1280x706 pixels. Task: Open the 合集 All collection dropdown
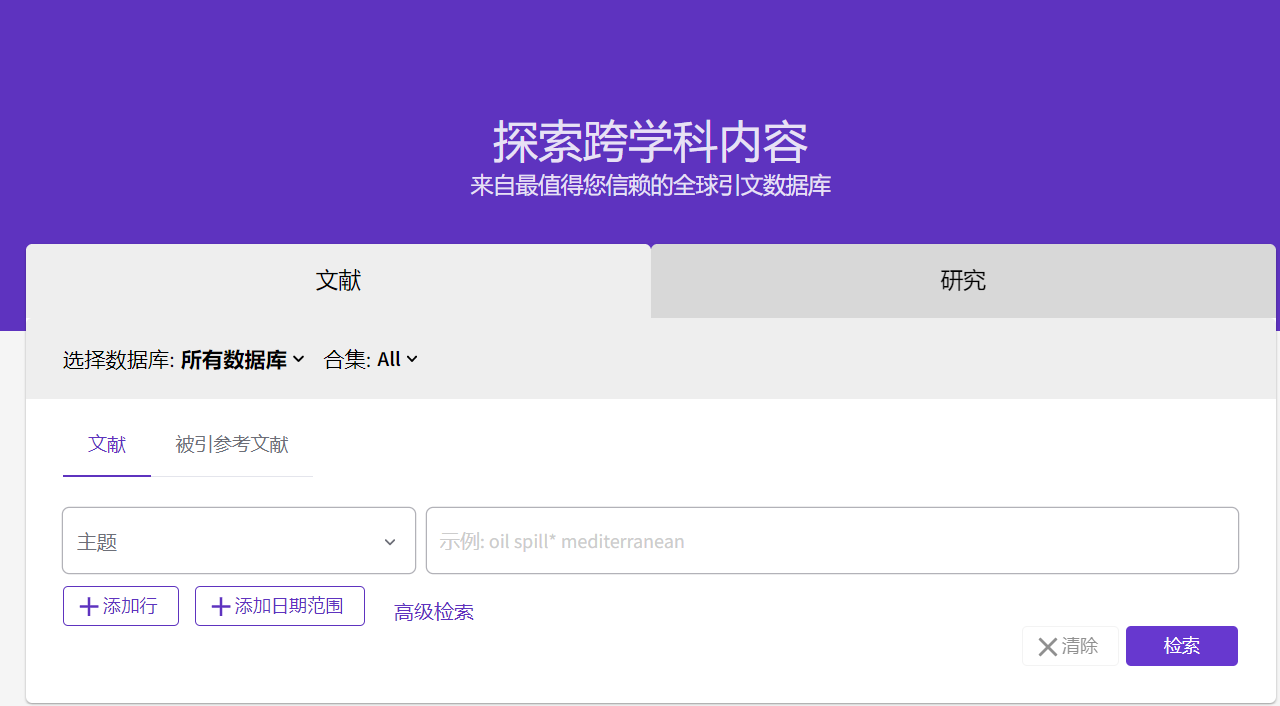pyautogui.click(x=396, y=359)
